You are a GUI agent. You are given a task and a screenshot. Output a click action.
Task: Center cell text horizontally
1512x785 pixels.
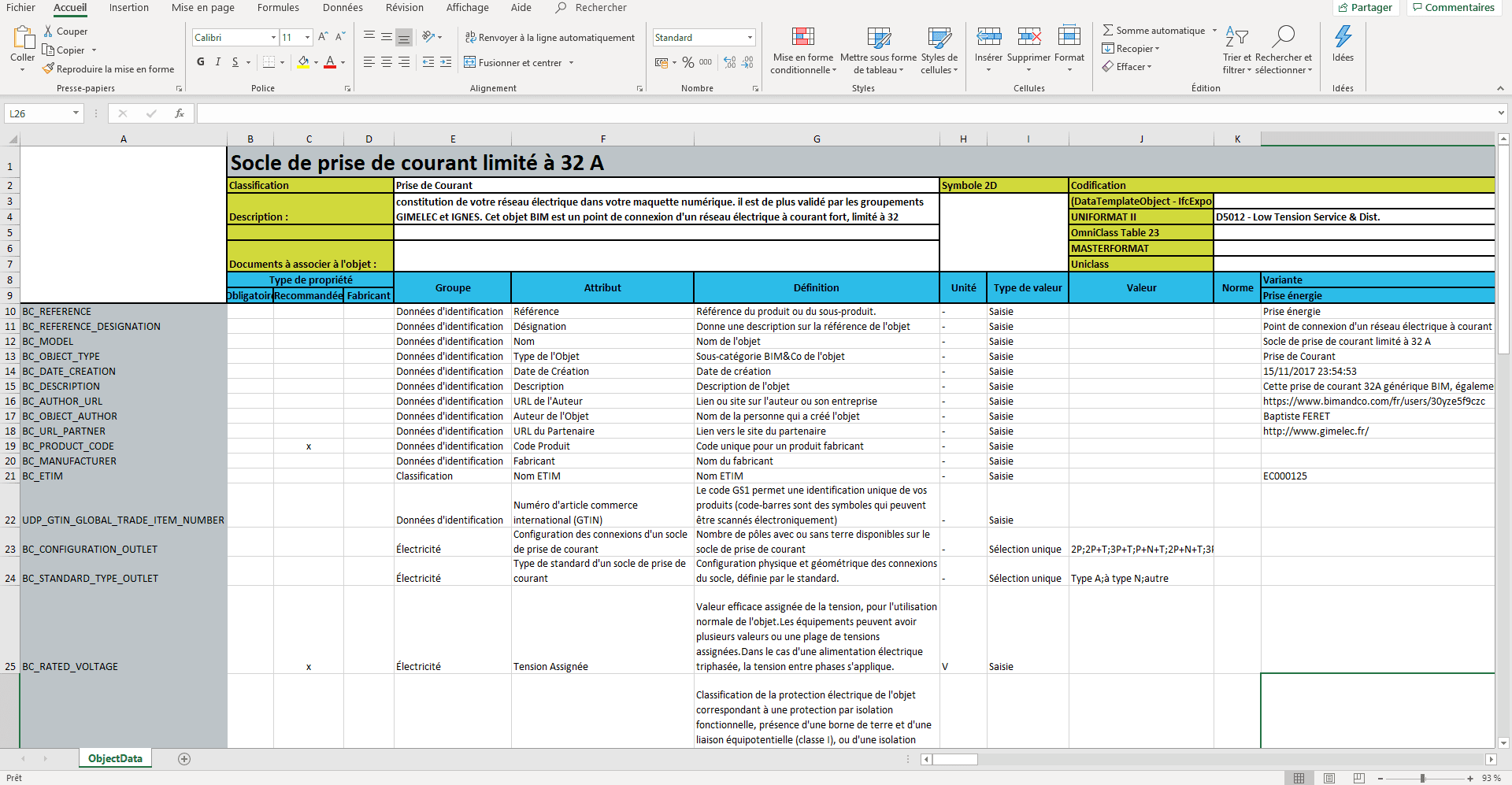coord(386,62)
